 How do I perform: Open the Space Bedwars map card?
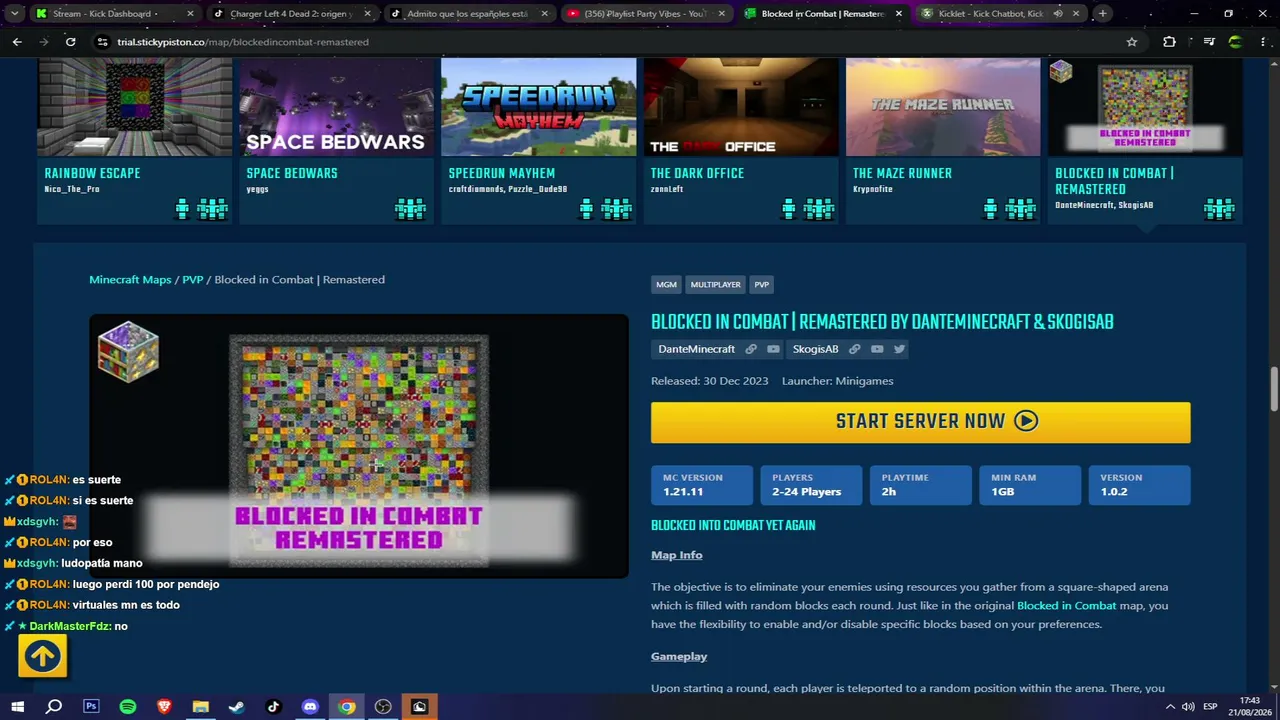(336, 140)
